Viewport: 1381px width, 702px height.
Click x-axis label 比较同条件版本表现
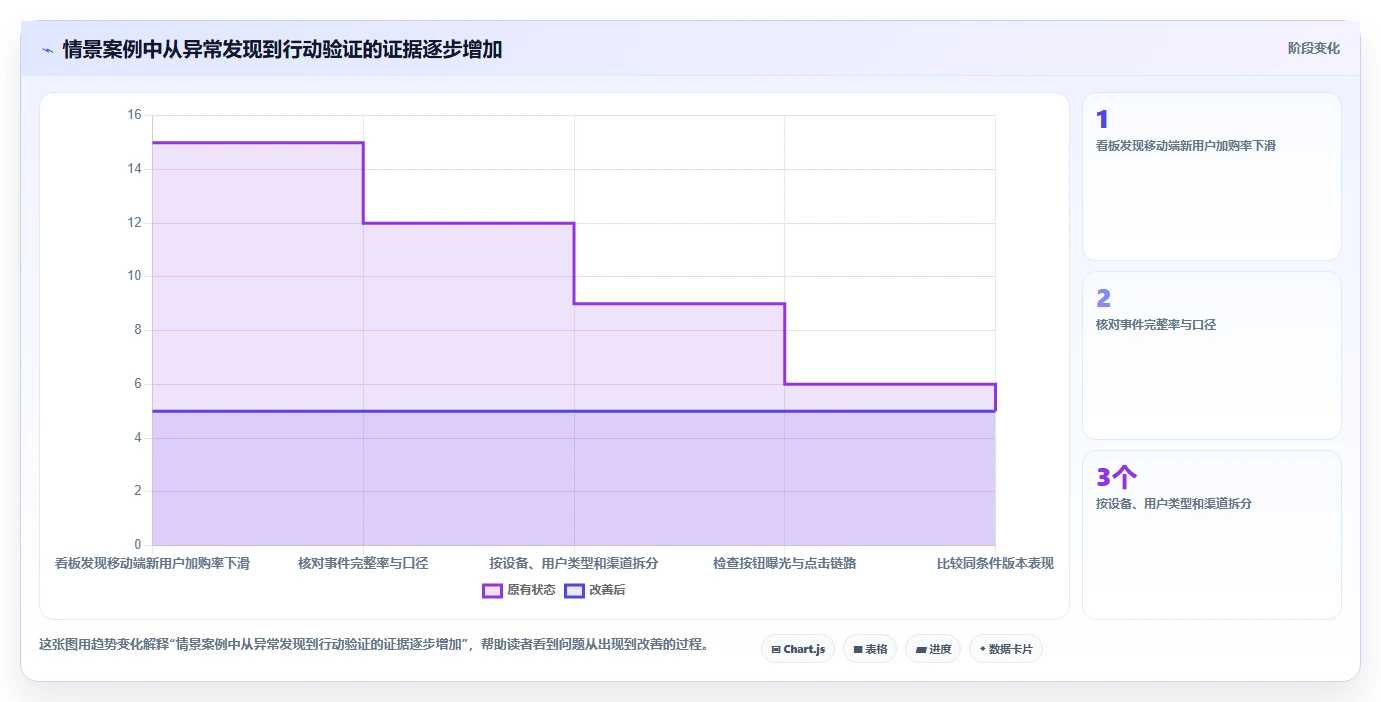[995, 563]
